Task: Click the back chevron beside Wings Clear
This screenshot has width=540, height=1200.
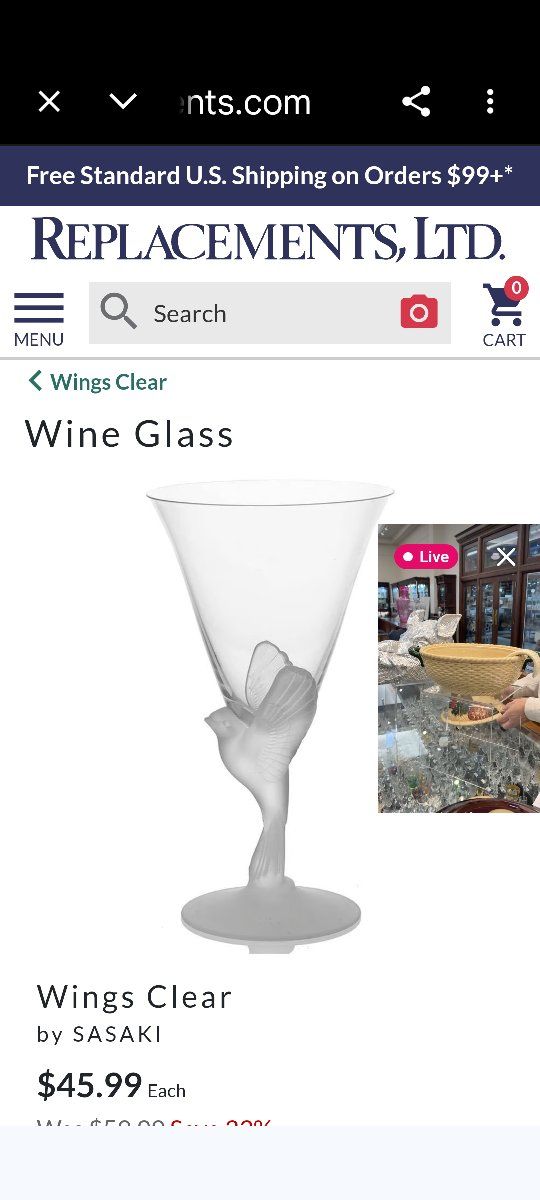Action: (35, 381)
